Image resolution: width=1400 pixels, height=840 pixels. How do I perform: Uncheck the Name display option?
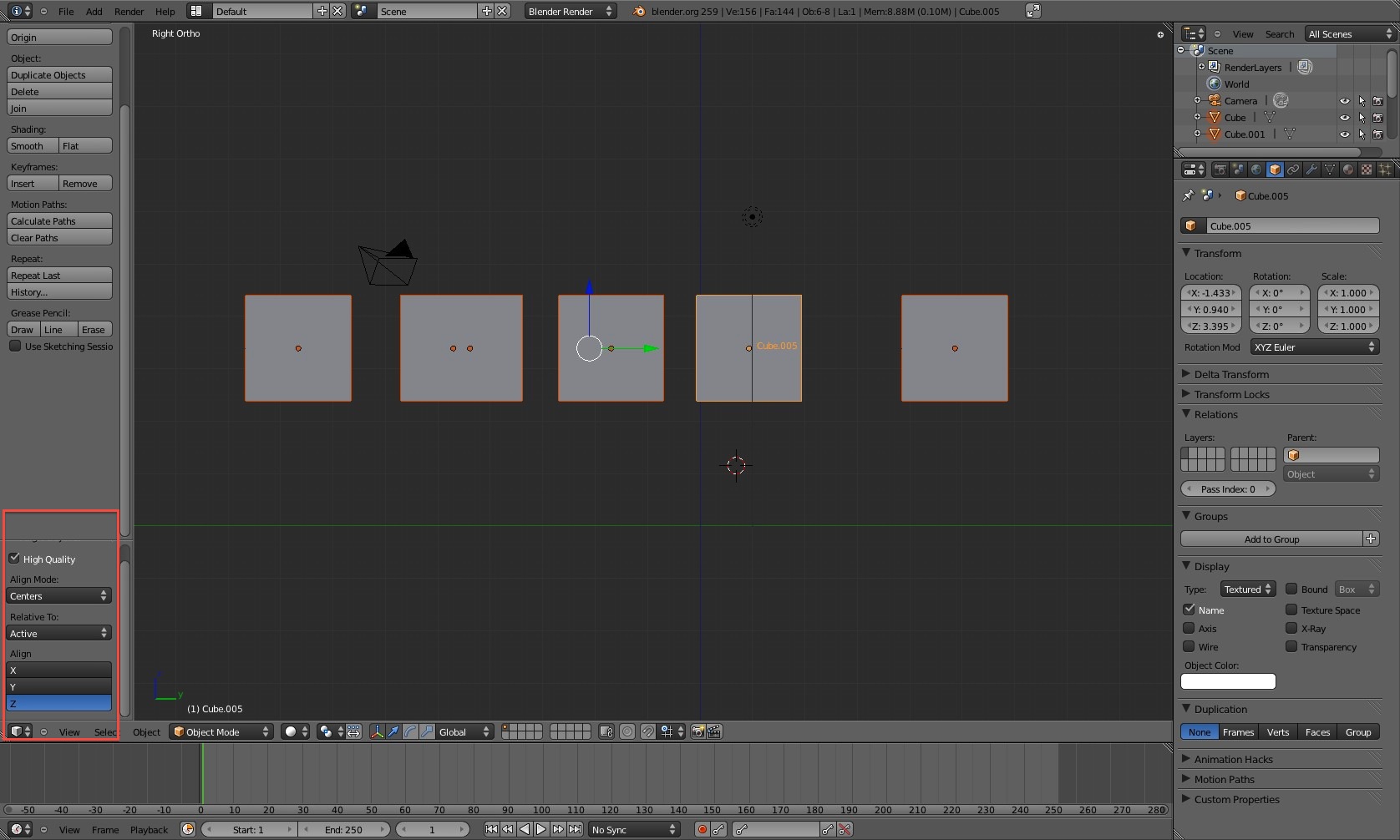point(1189,610)
